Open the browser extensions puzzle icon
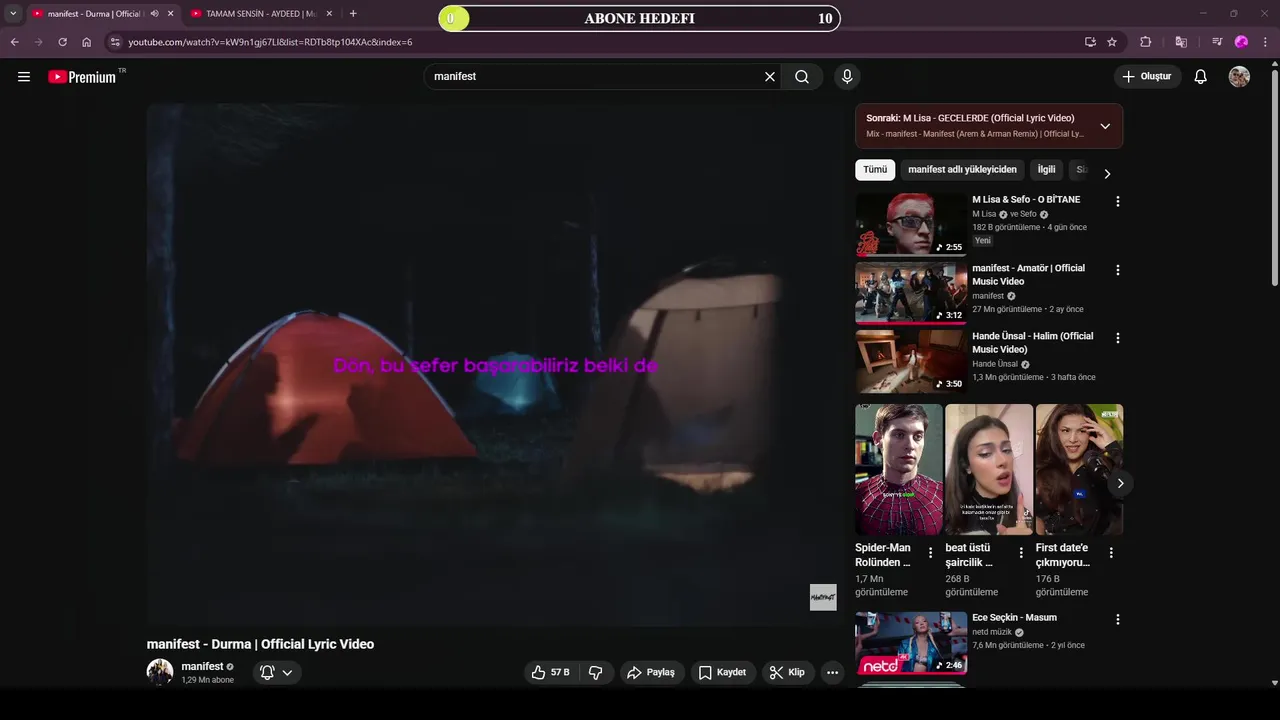This screenshot has width=1280, height=720. tap(1146, 42)
